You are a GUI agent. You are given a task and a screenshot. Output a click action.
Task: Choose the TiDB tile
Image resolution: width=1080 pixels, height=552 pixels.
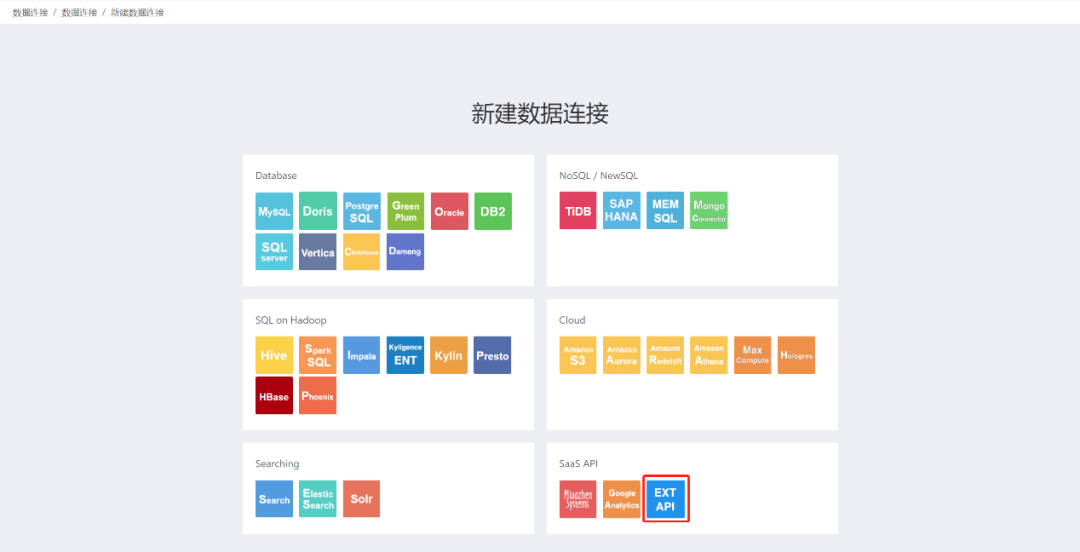(x=578, y=211)
